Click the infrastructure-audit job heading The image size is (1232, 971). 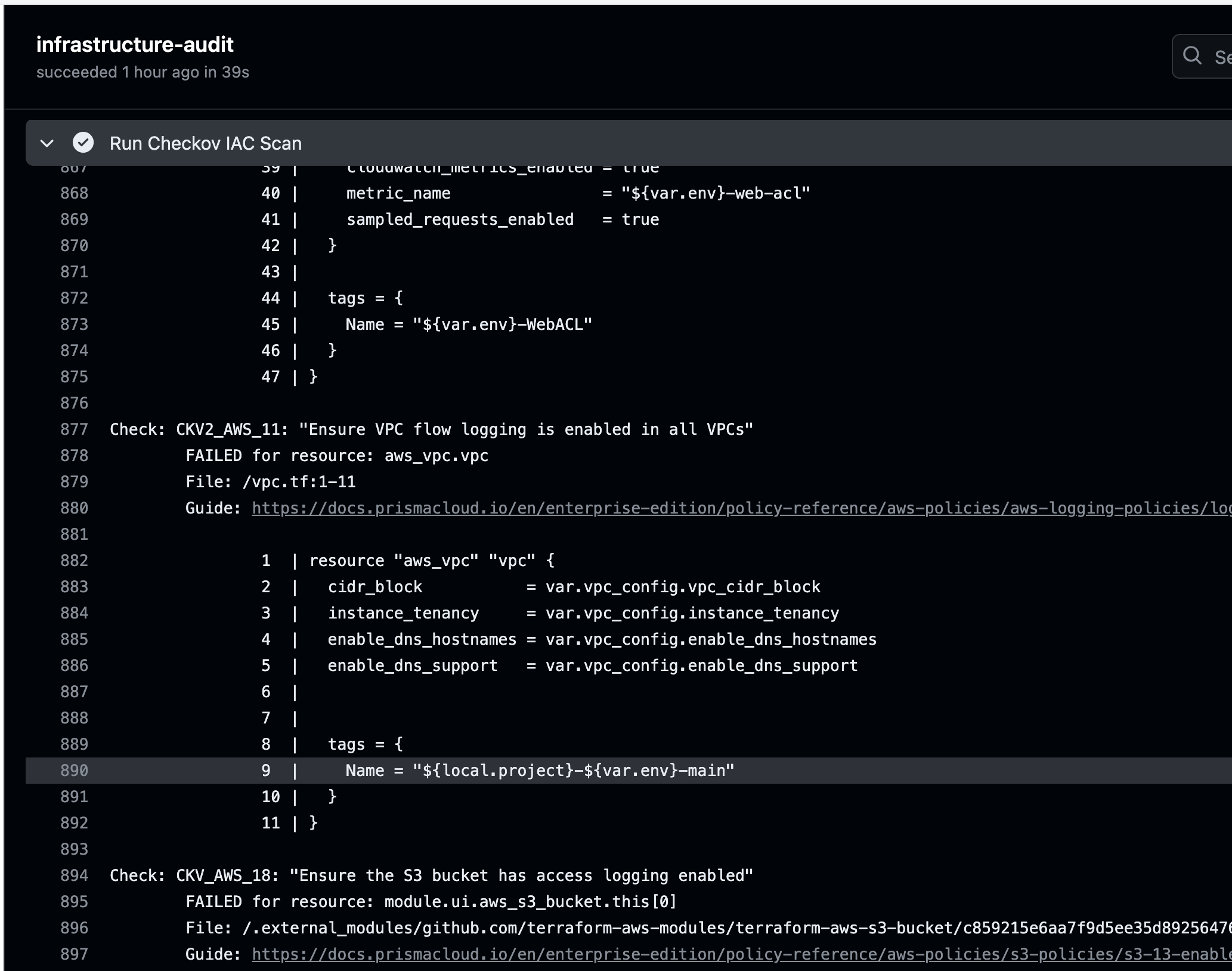point(135,45)
